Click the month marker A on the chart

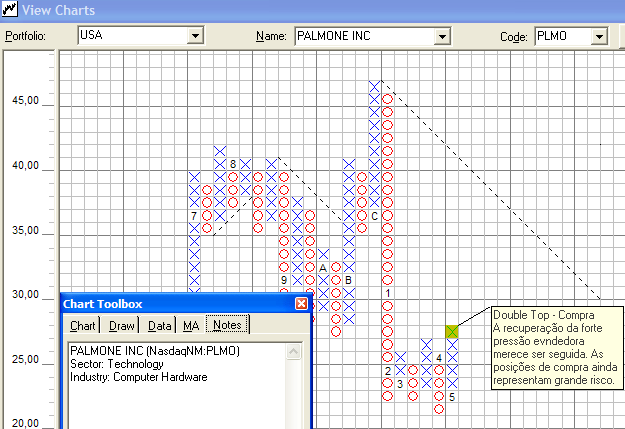323,268
